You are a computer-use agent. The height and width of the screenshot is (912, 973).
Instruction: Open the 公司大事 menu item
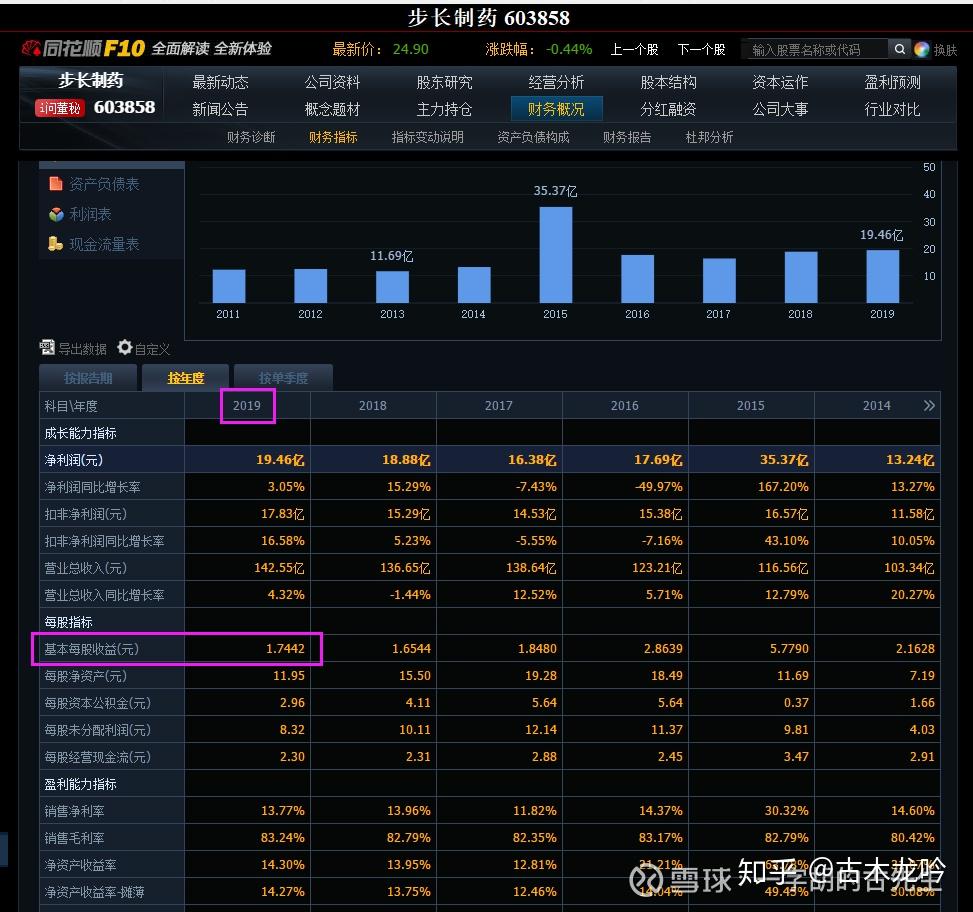pyautogui.click(x=780, y=109)
